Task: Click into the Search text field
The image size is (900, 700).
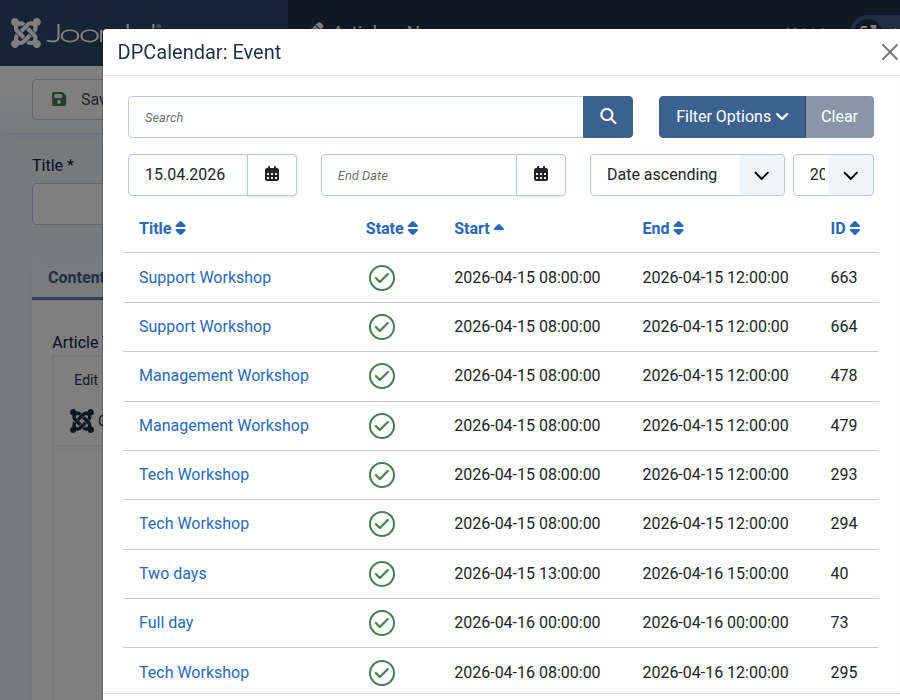Action: point(355,117)
